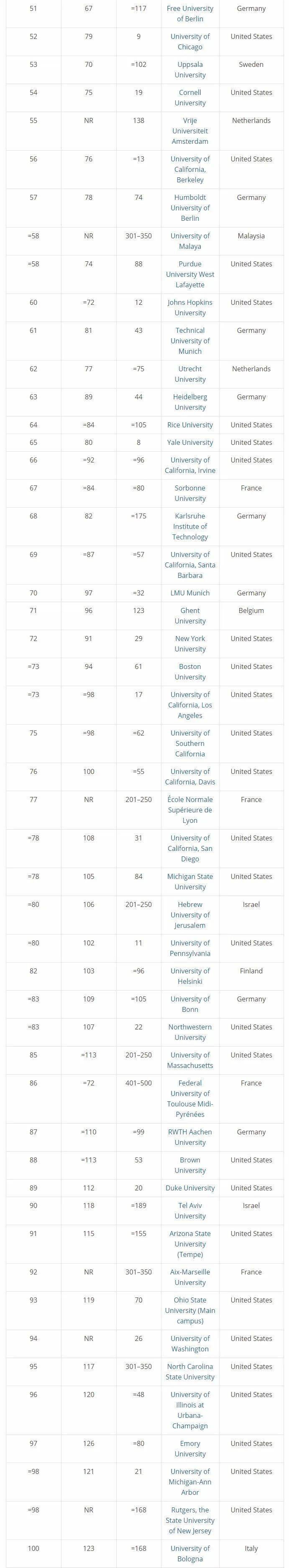Visit the Tel Aviv University link

click(x=190, y=1210)
